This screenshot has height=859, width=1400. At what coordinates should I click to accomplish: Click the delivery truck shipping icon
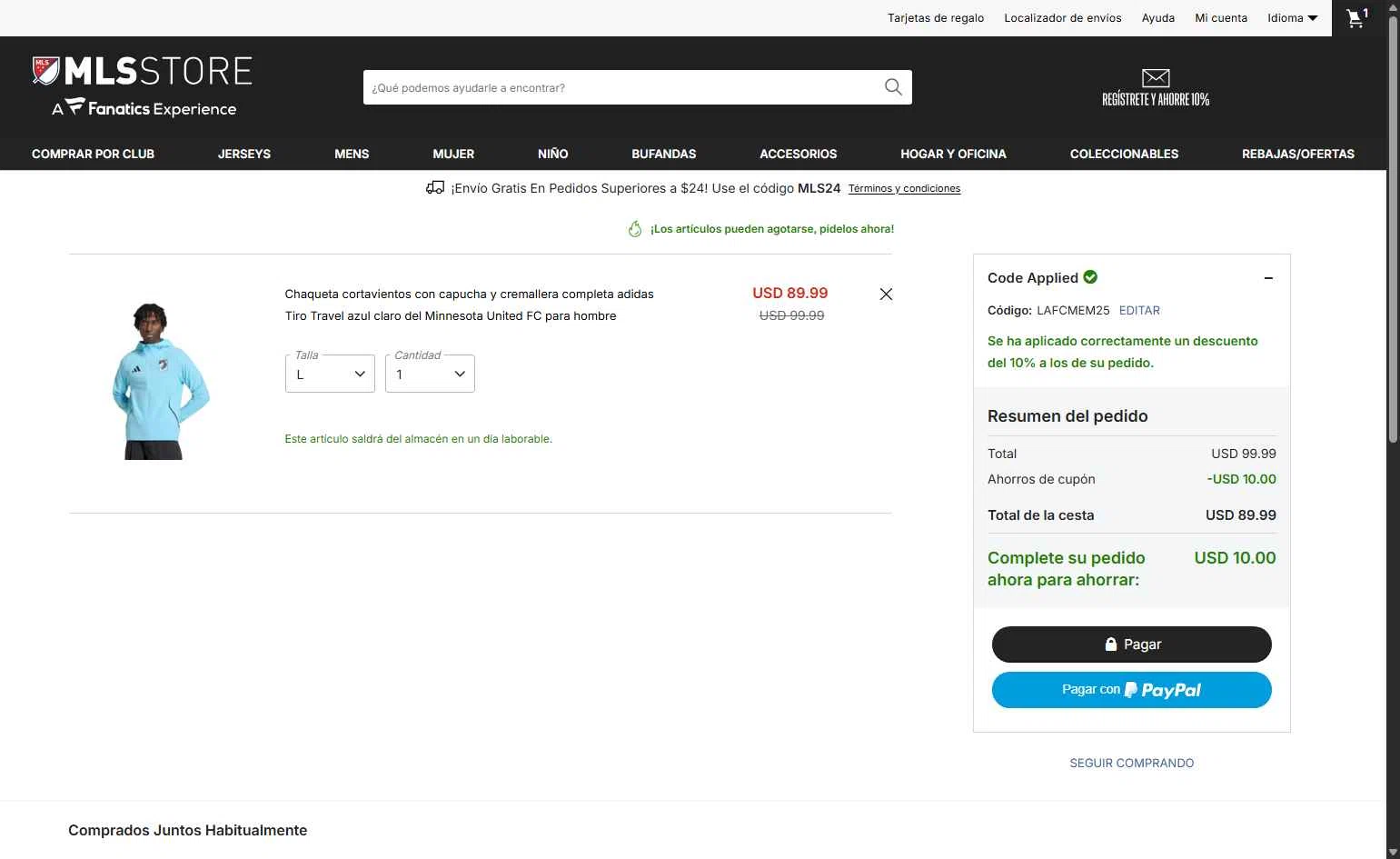[x=435, y=188]
